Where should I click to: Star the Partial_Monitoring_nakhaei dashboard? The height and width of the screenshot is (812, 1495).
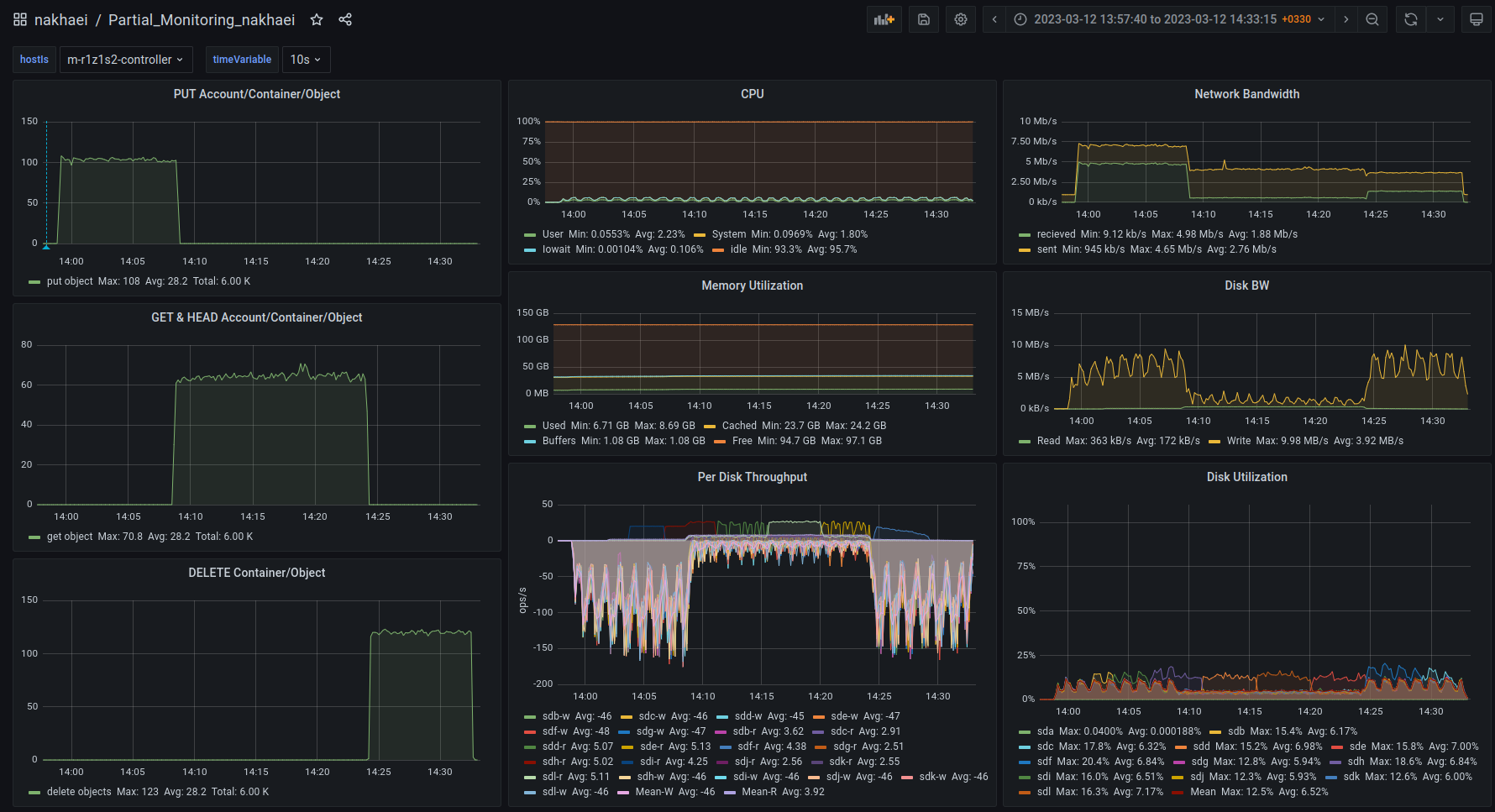click(x=317, y=19)
